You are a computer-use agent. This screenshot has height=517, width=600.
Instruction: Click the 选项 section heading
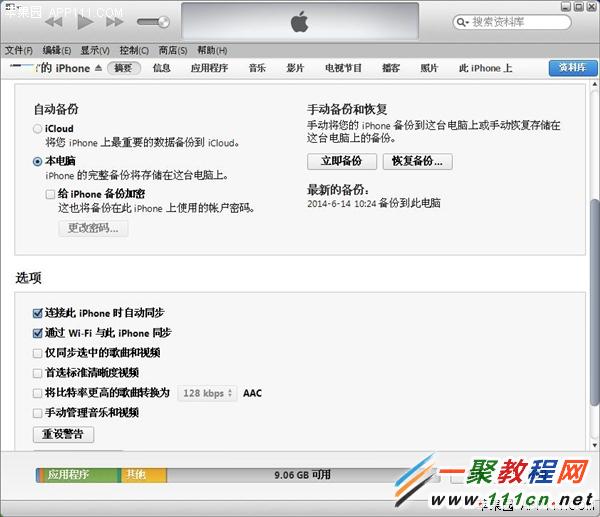[x=28, y=278]
